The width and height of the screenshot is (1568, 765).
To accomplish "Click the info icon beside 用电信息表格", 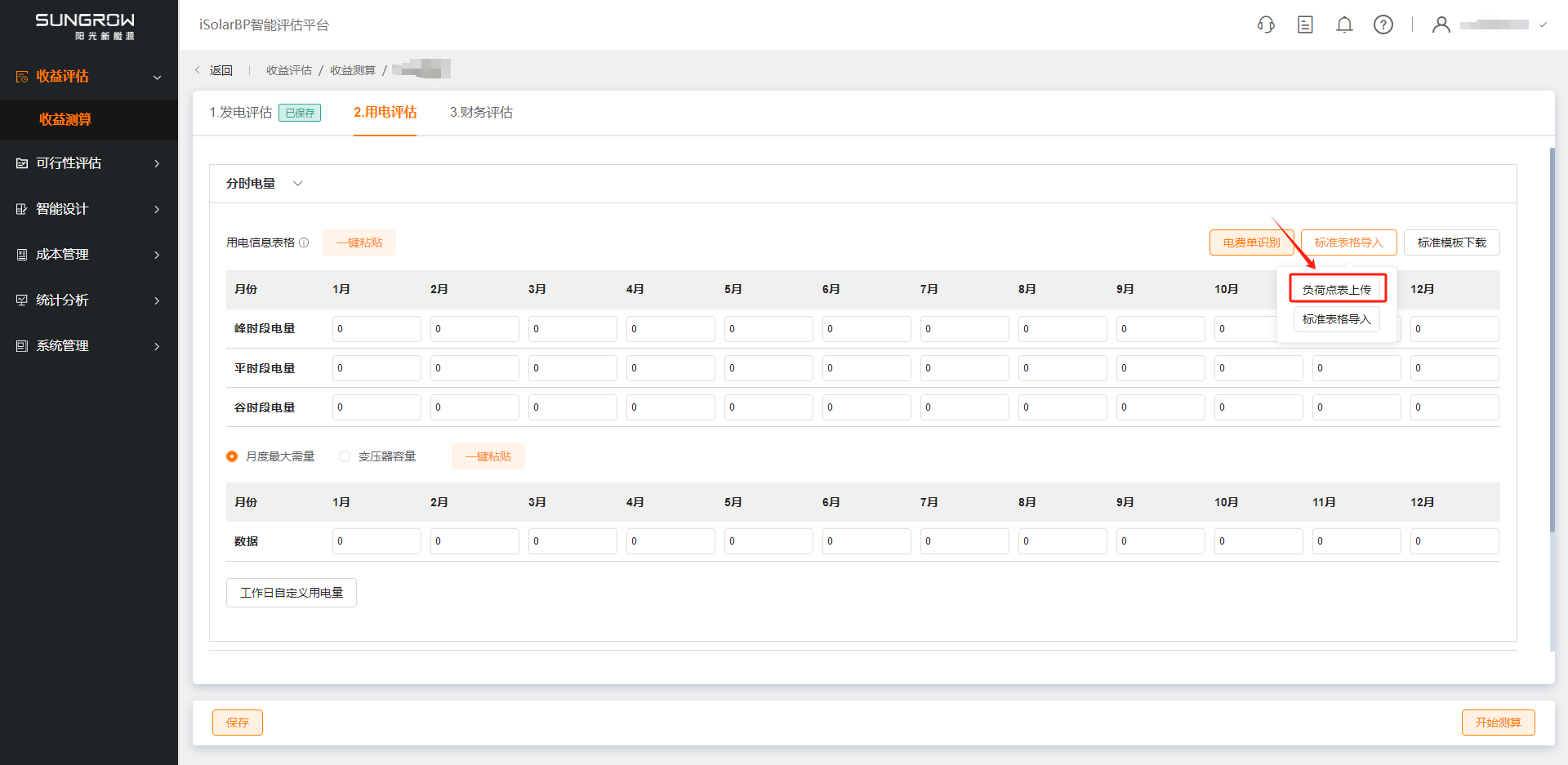I will pos(304,242).
